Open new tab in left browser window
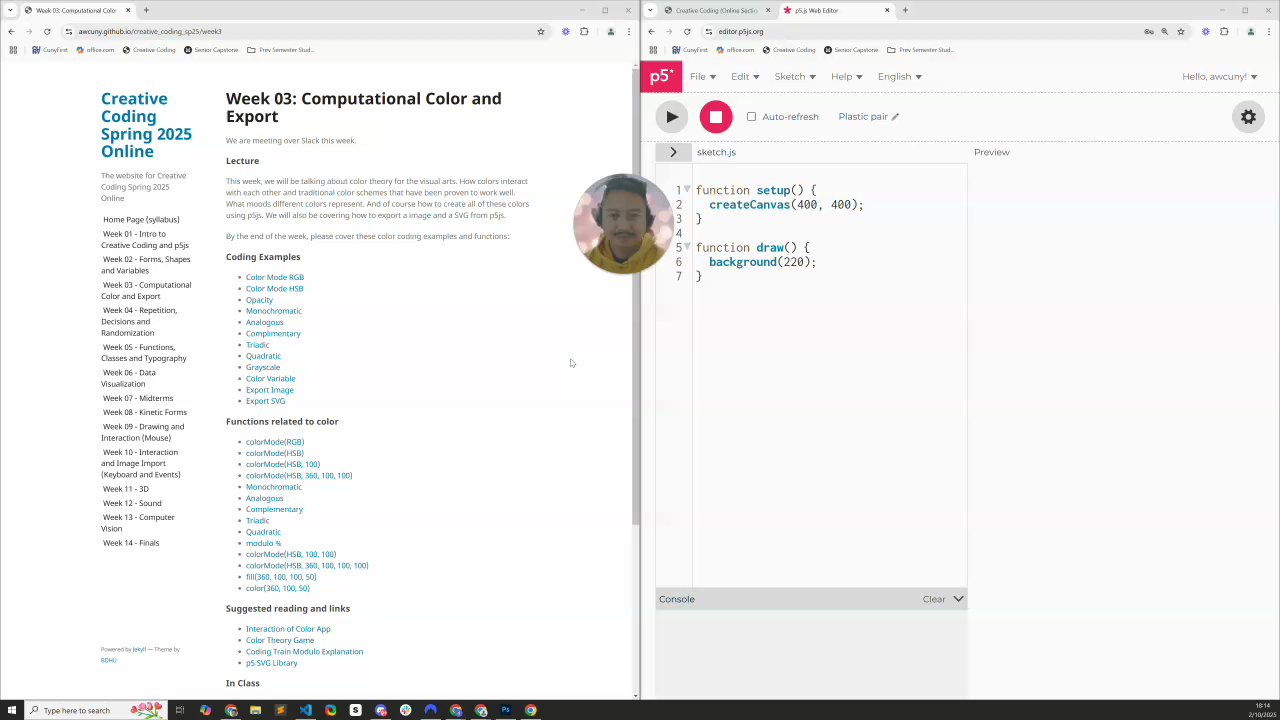This screenshot has width=1280, height=720. point(146,10)
